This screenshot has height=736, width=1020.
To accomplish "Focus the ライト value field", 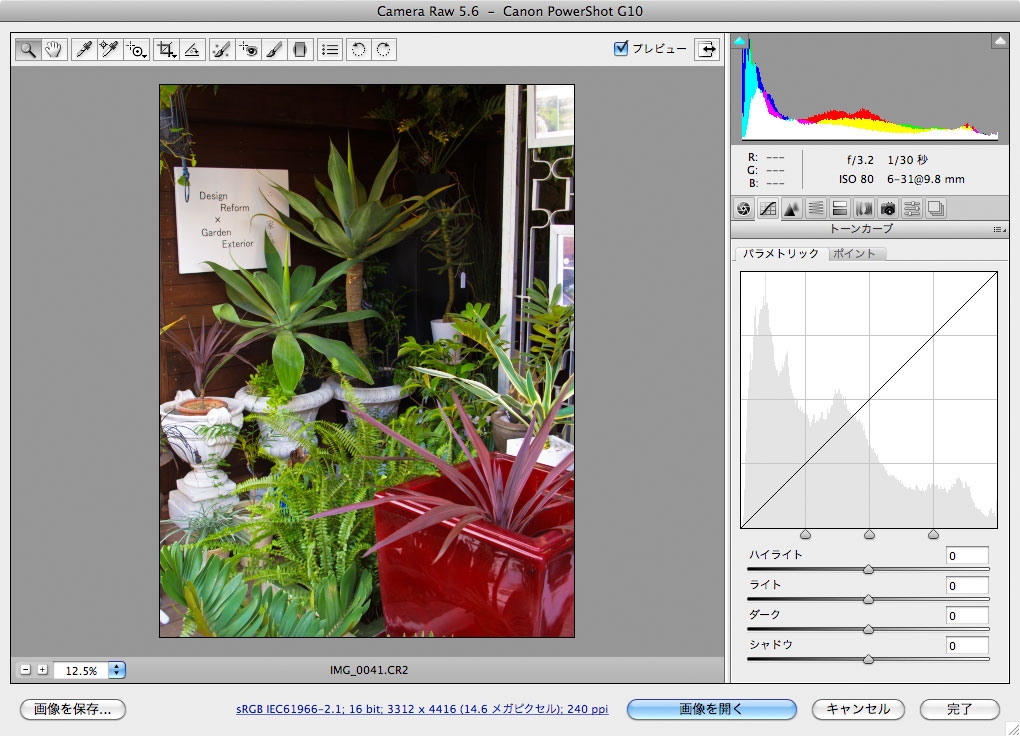I will coord(967,586).
